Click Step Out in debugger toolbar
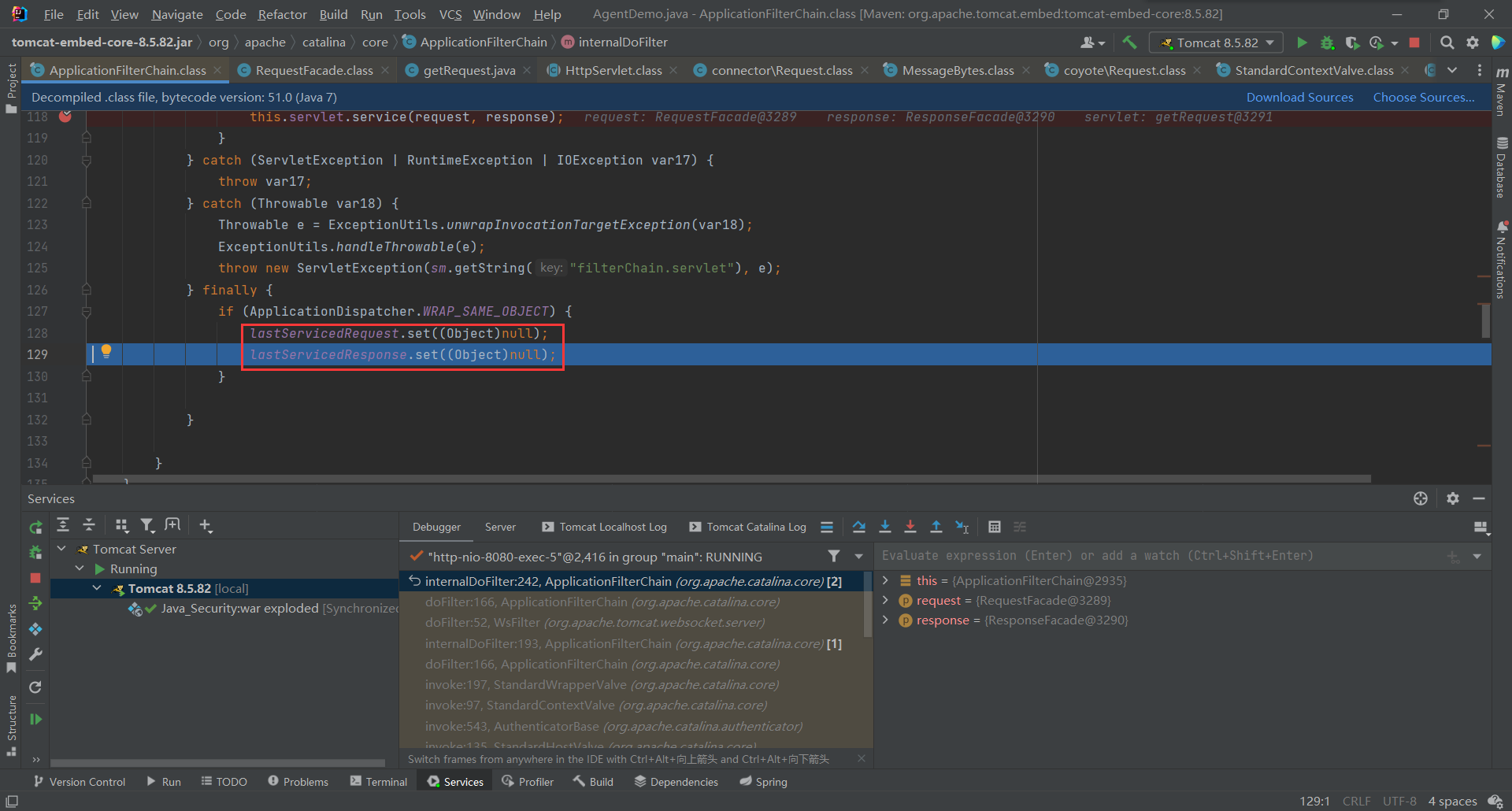Viewport: 1512px width, 811px height. pos(936,527)
